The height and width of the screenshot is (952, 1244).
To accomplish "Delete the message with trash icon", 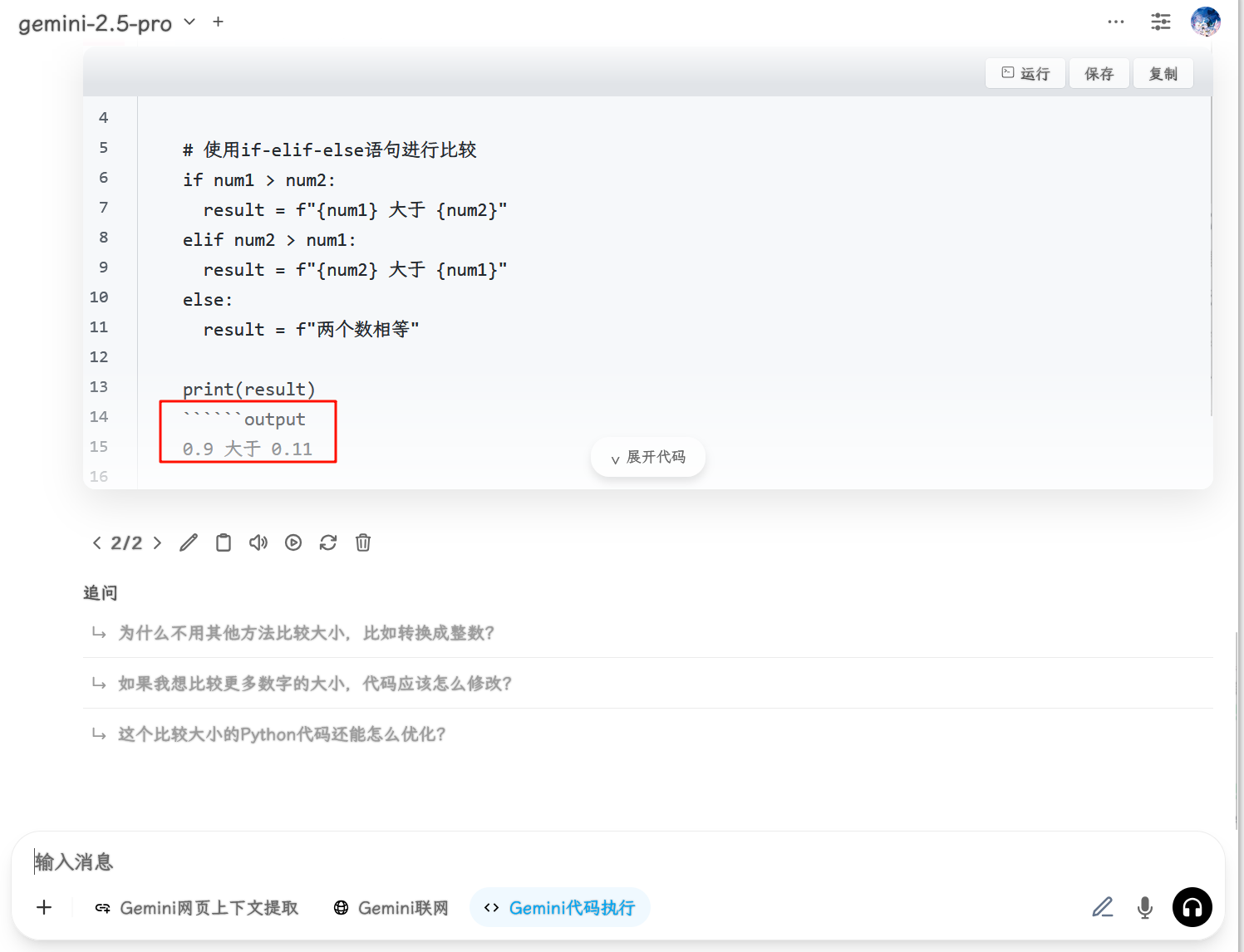I will coord(363,543).
